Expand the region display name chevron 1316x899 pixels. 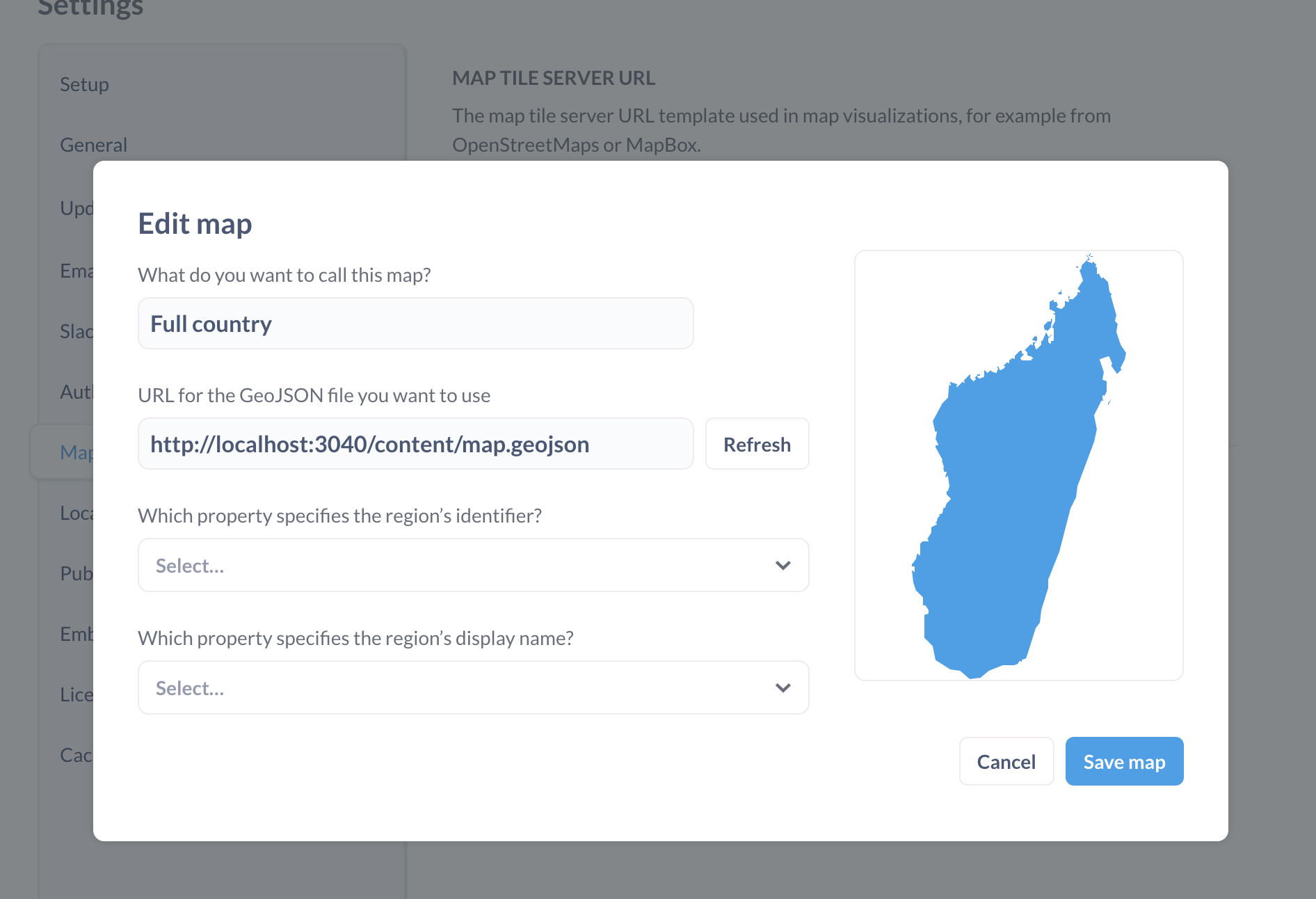click(783, 688)
